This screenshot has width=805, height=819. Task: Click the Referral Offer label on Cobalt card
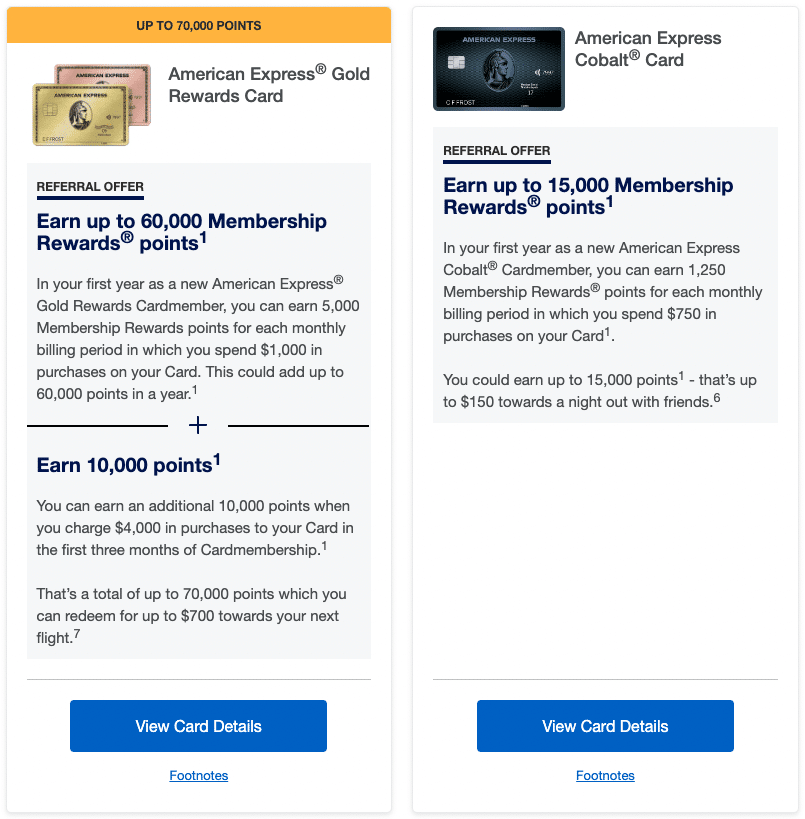coord(497,151)
